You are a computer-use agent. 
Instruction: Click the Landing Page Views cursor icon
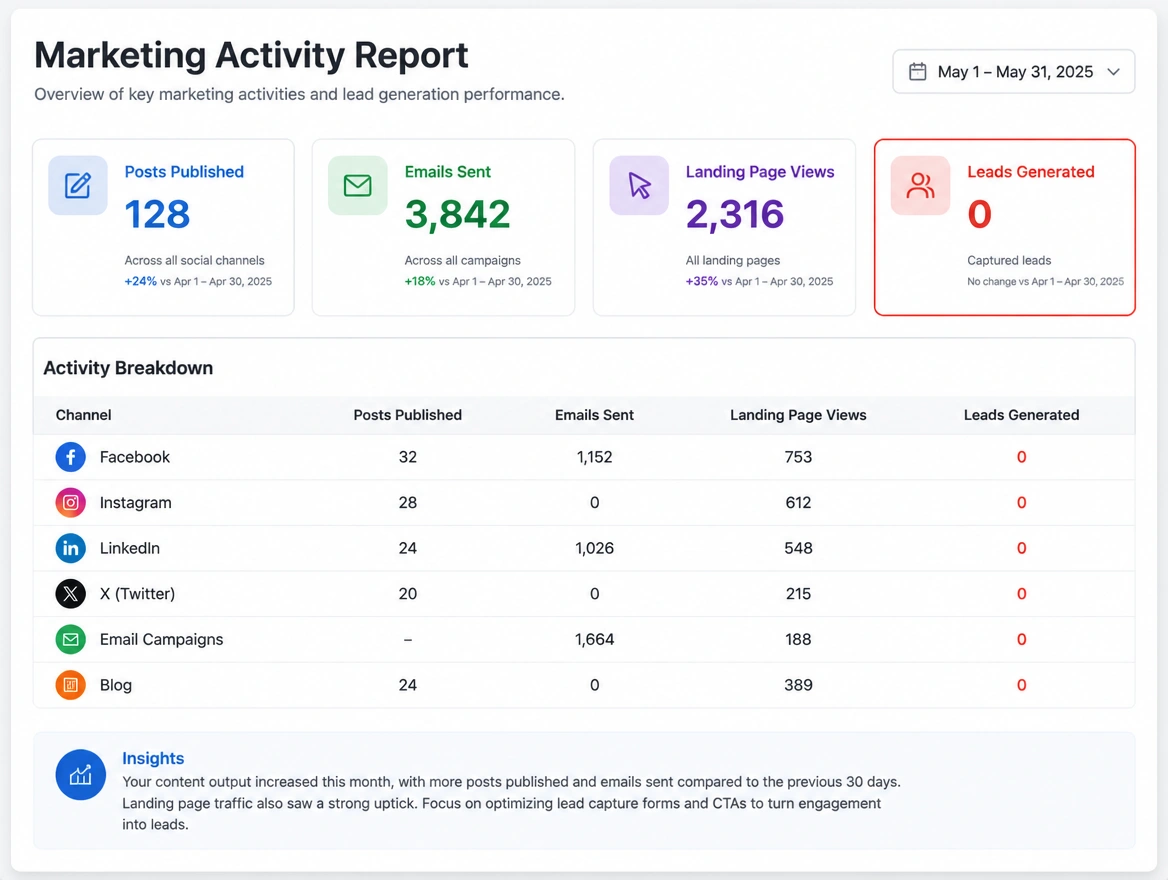coord(639,186)
